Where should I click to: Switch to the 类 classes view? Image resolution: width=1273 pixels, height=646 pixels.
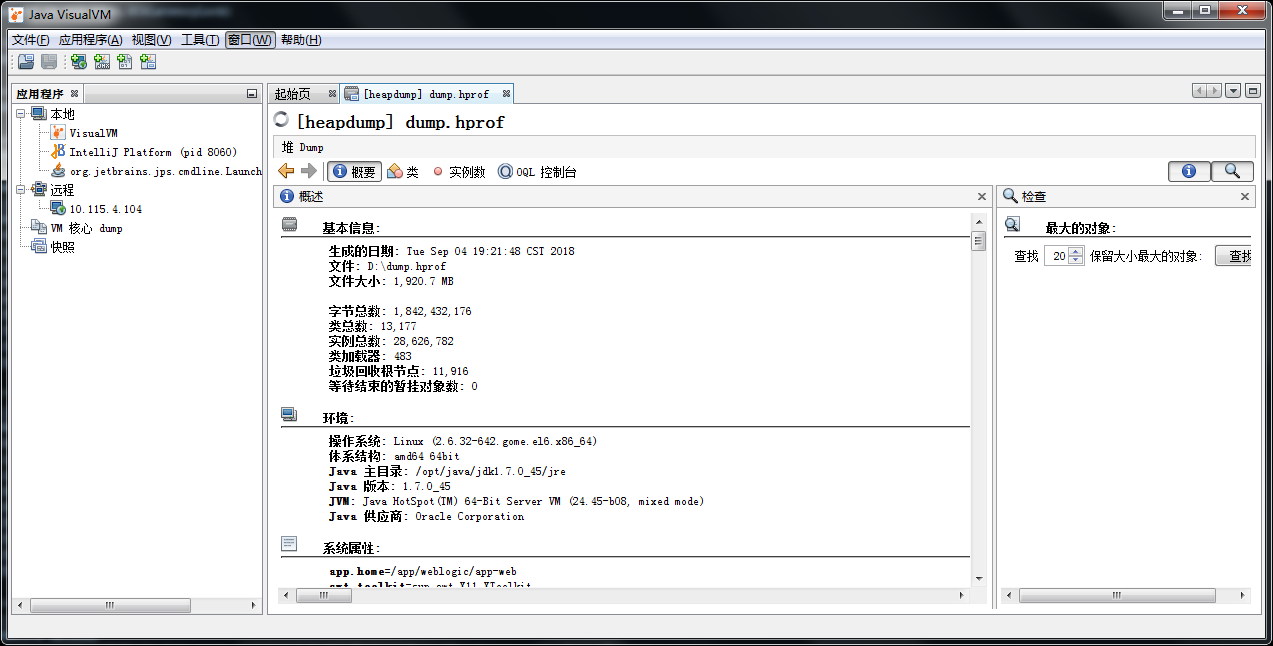403,172
